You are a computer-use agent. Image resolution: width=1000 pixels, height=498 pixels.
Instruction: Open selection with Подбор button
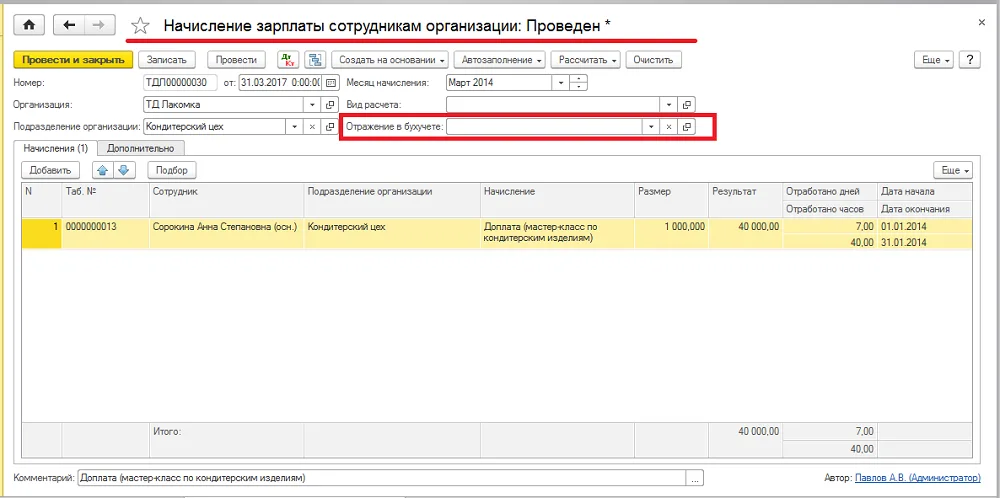(172, 170)
